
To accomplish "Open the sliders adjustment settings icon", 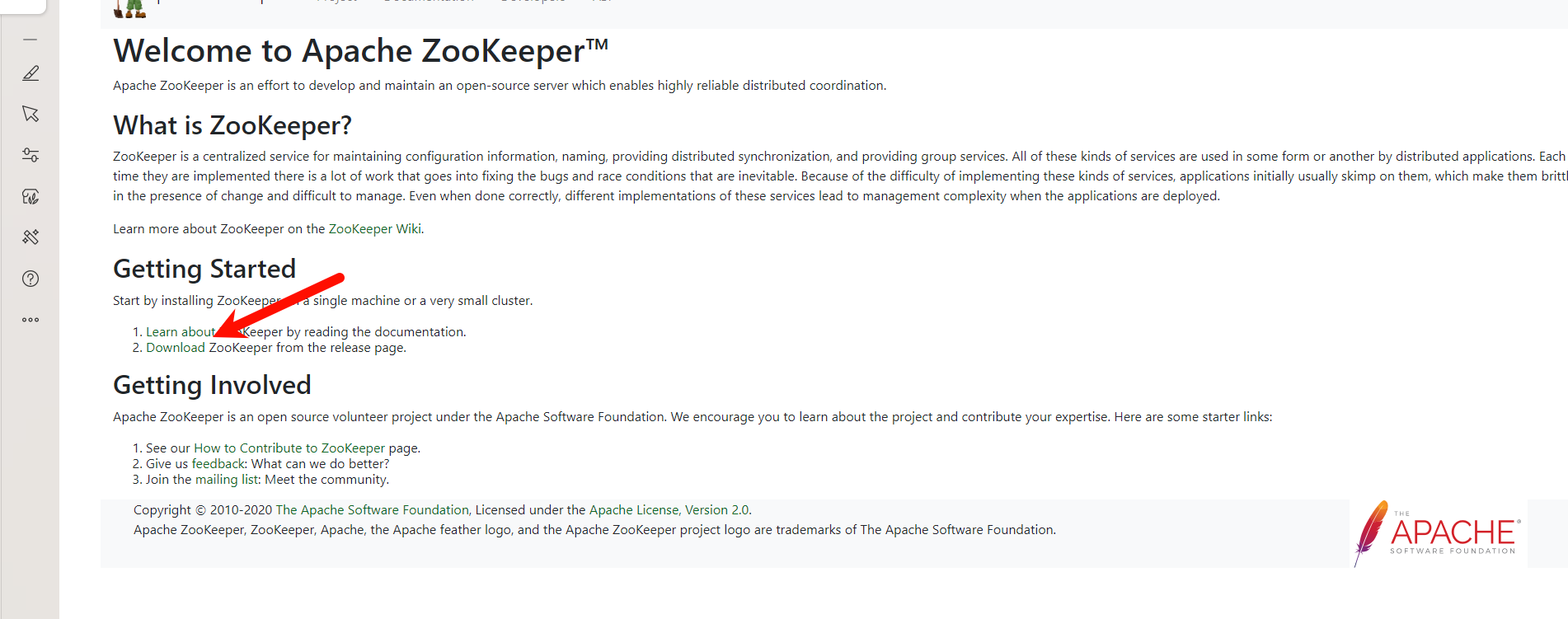I will click(31, 155).
